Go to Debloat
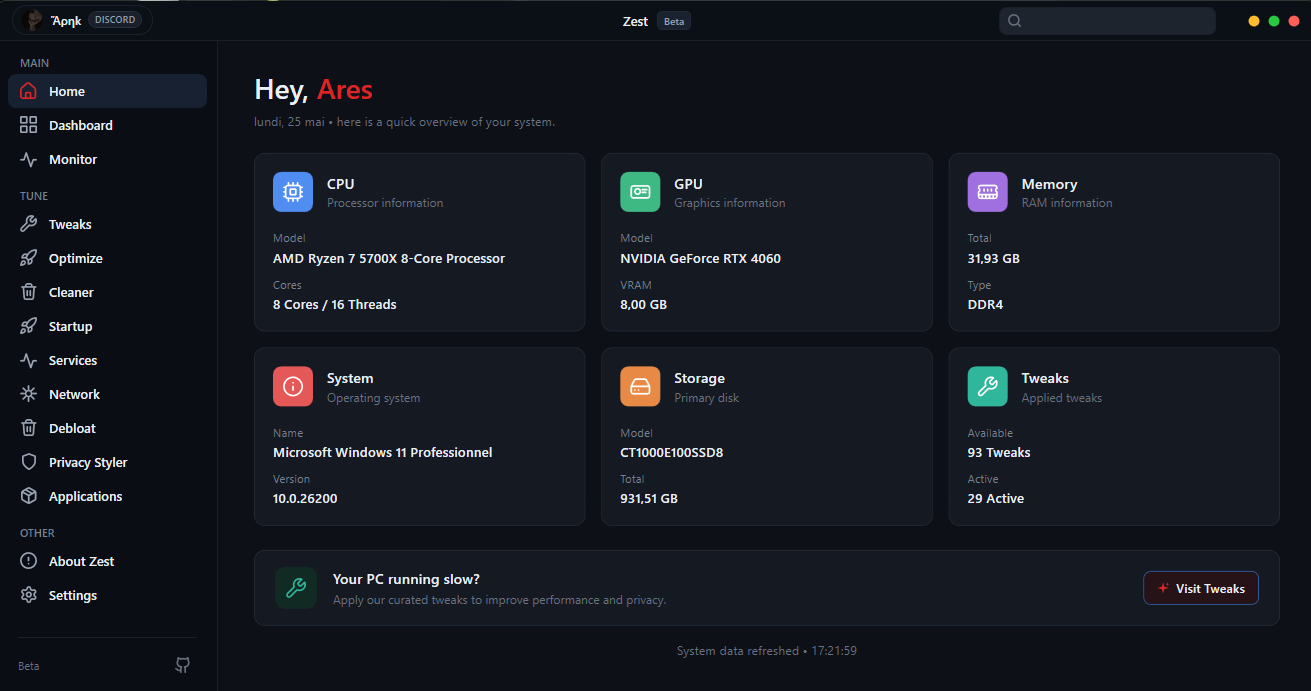This screenshot has width=1311, height=691. [108, 428]
